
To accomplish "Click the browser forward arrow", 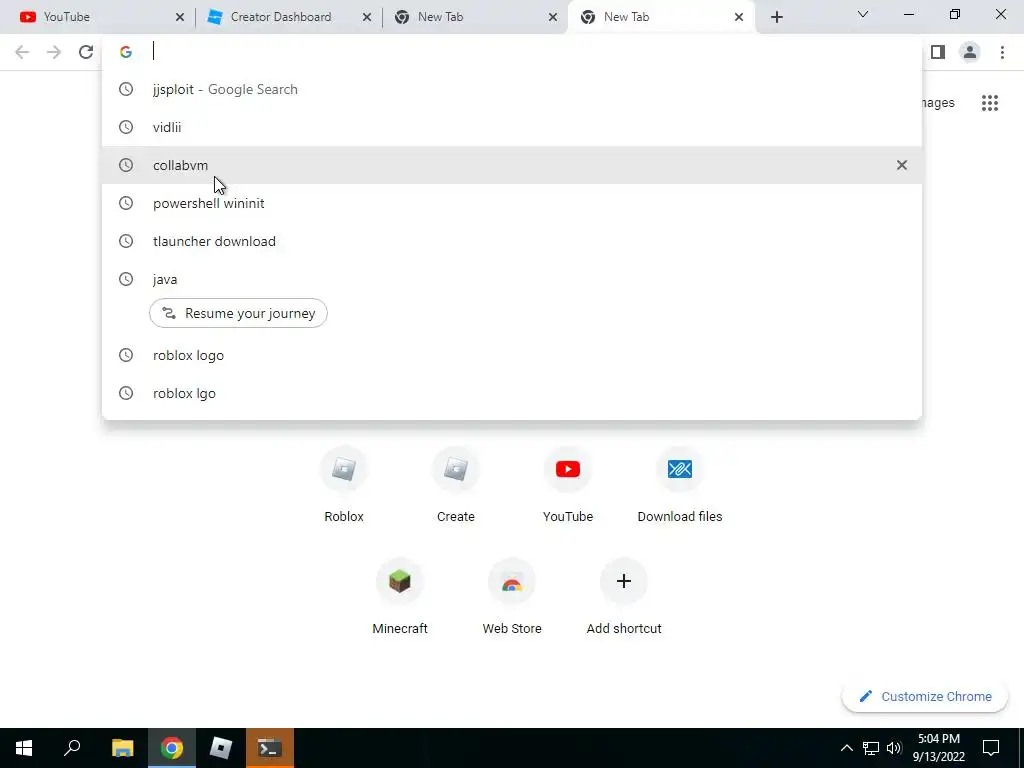I will (x=54, y=52).
